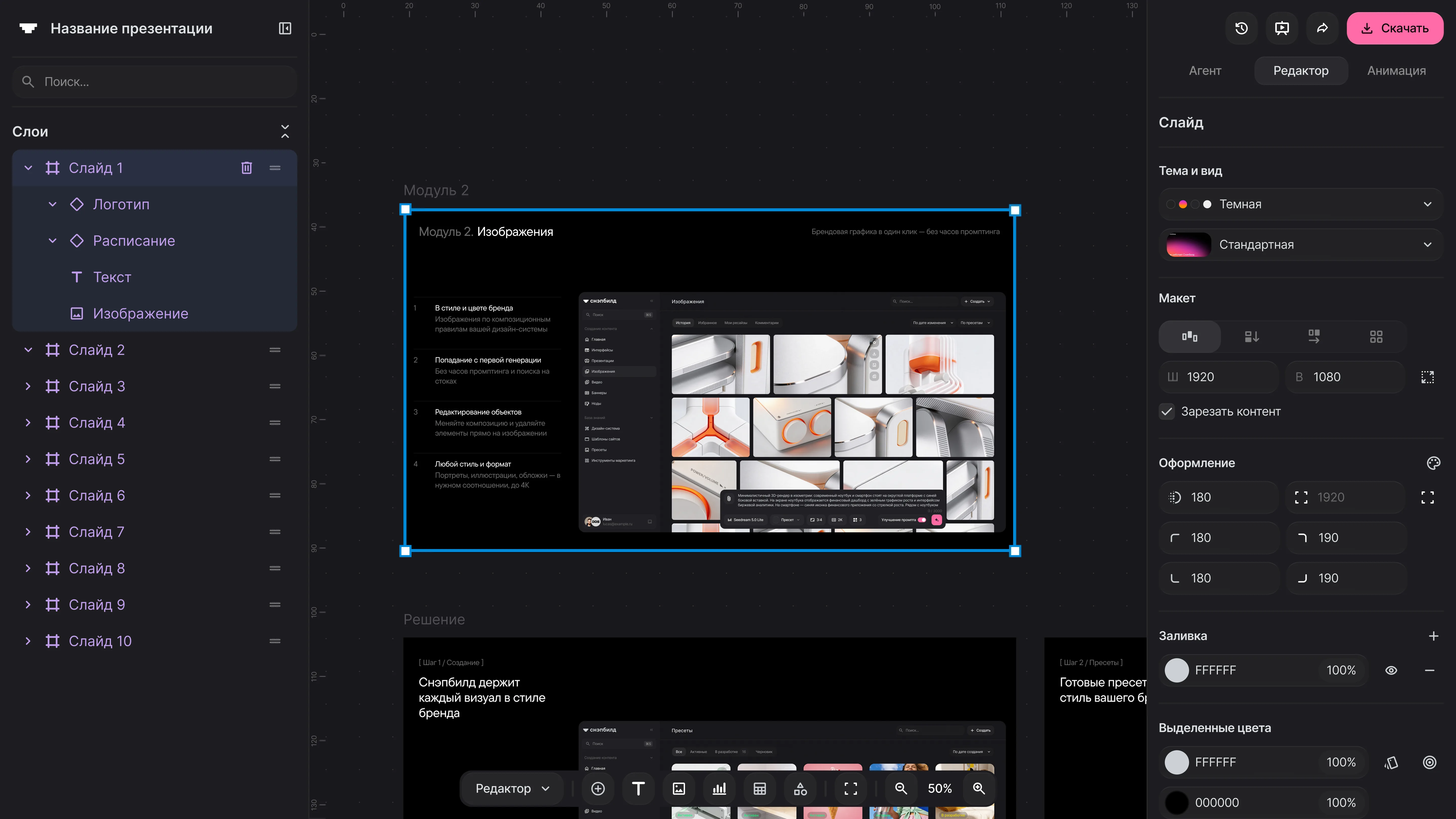Open version history clock icon
This screenshot has height=819, width=1456.
1241,28
